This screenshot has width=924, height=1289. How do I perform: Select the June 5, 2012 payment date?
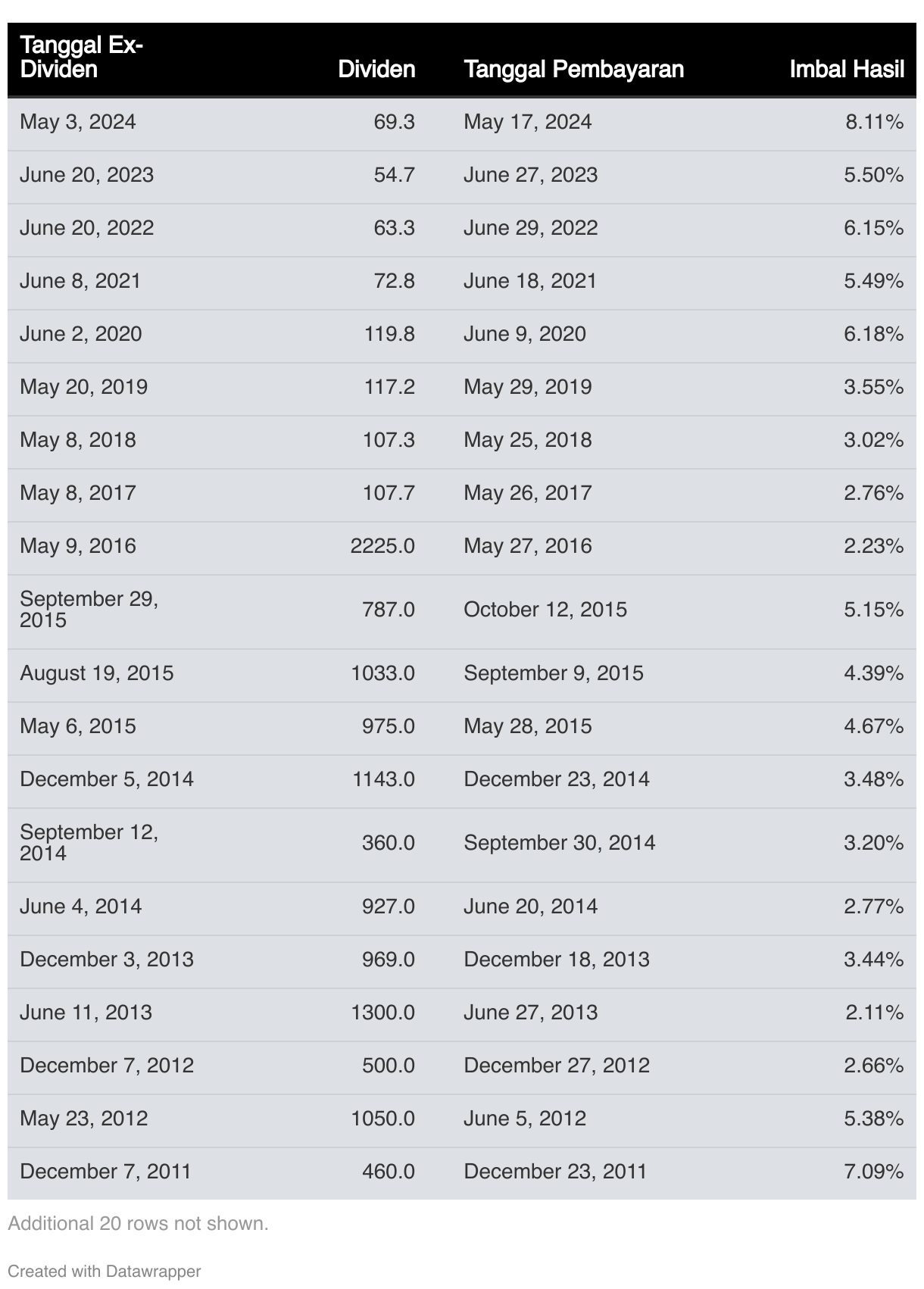tap(525, 1119)
